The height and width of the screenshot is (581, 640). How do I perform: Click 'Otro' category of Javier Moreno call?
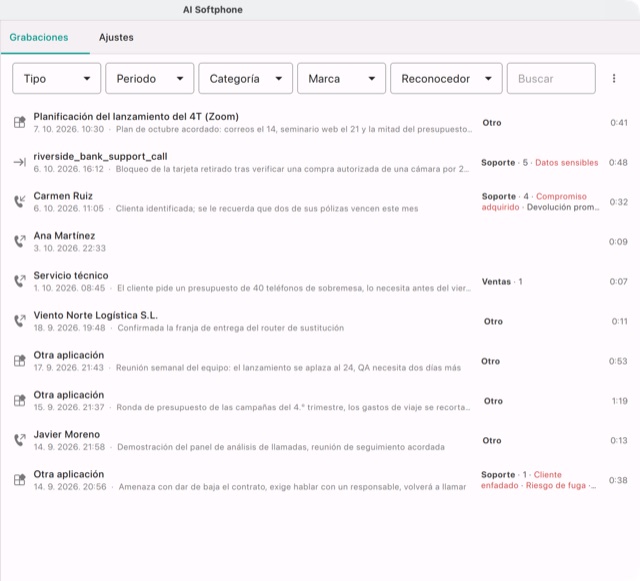point(492,441)
